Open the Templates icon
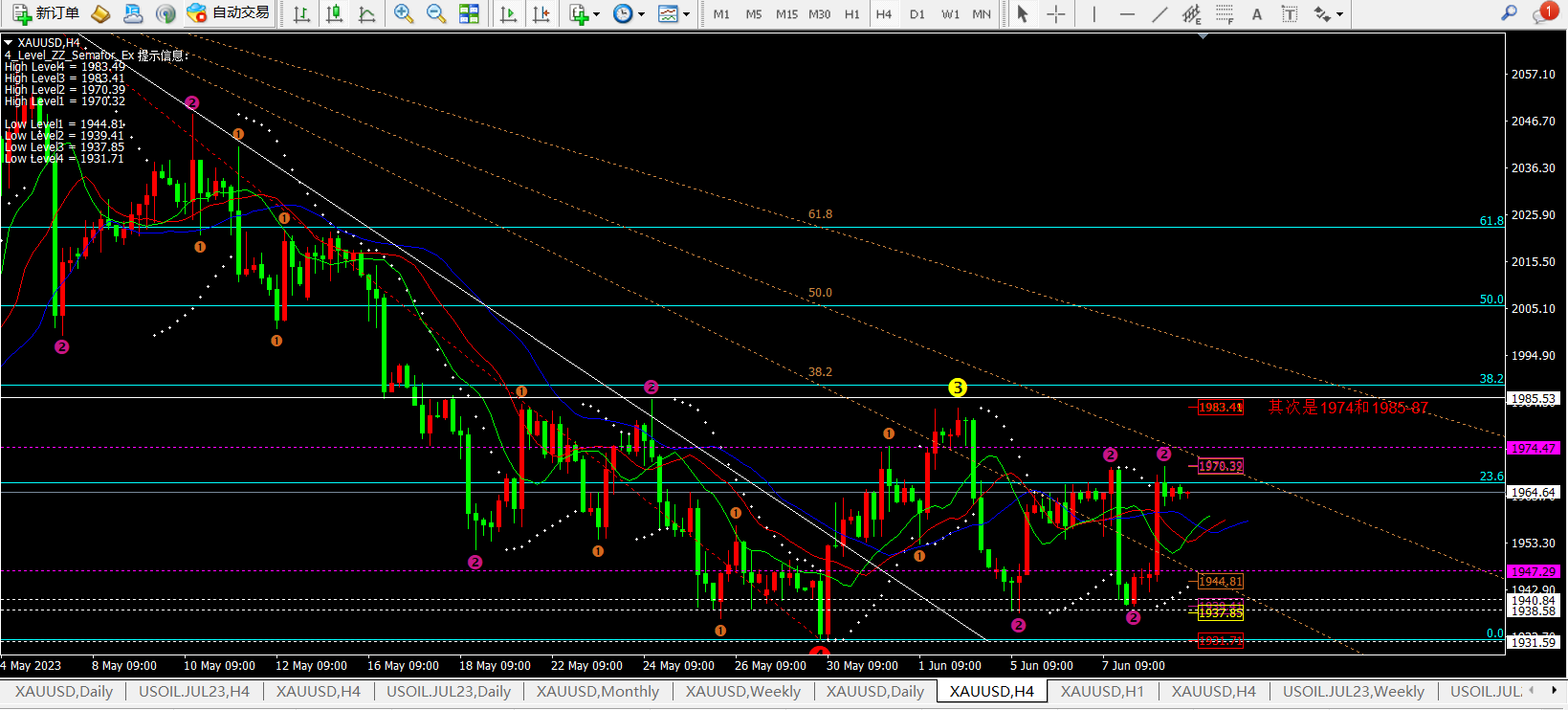This screenshot has width=1568, height=710. 668,13
